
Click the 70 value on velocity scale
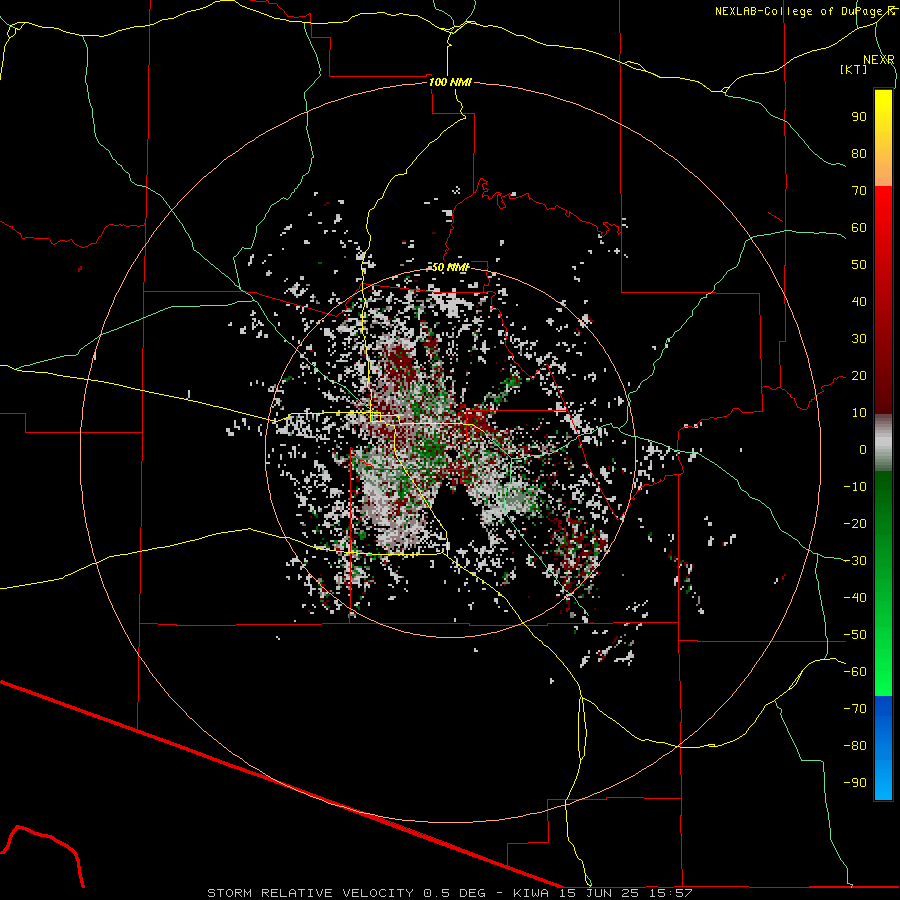pos(859,191)
